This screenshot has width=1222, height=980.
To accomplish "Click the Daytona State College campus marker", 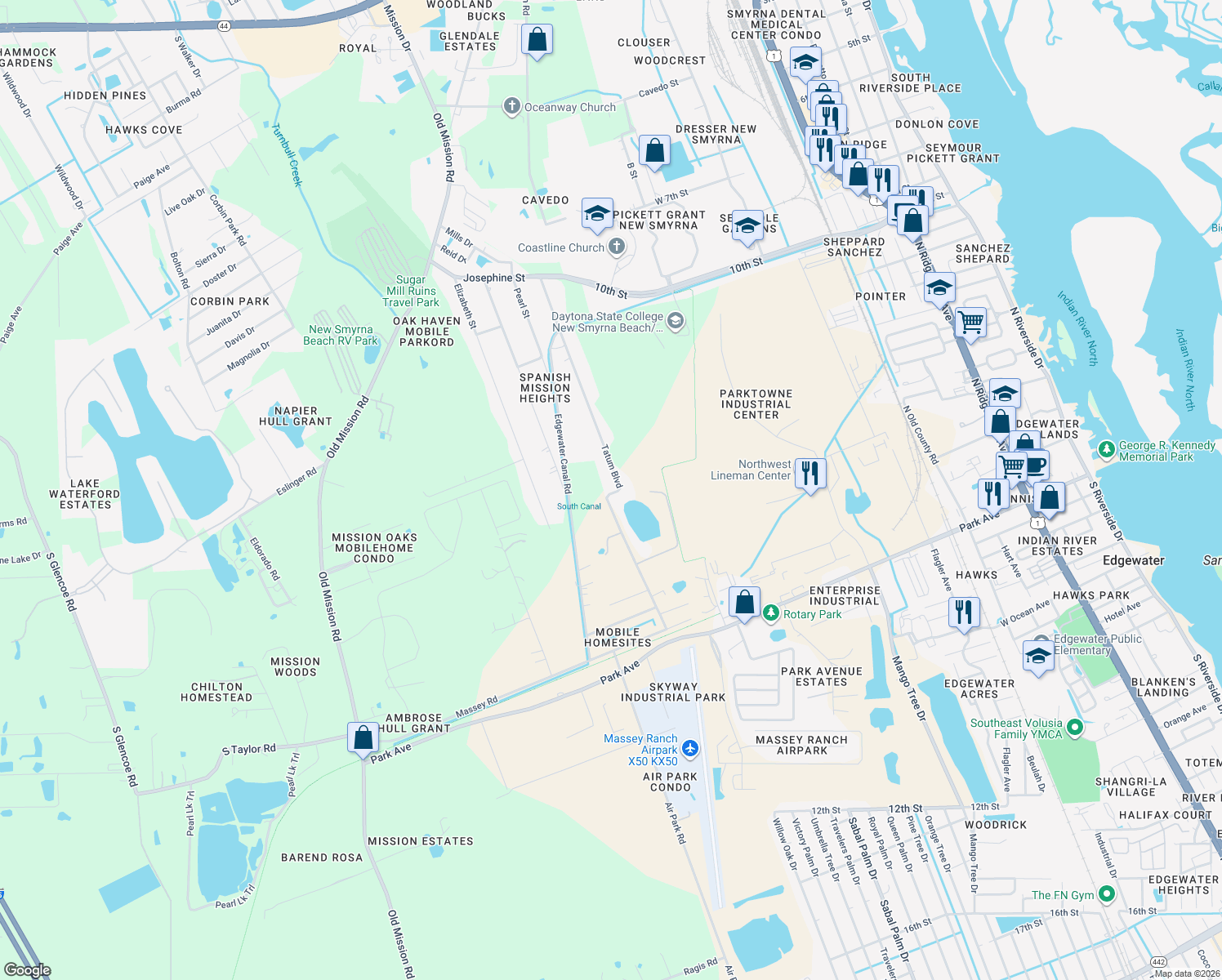I will 675,322.
